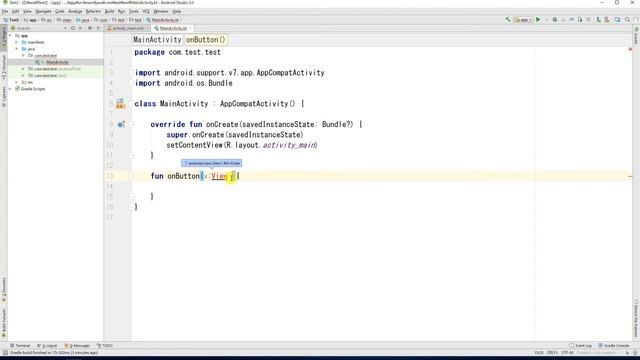Open the VCS menu

(x=146, y=11)
